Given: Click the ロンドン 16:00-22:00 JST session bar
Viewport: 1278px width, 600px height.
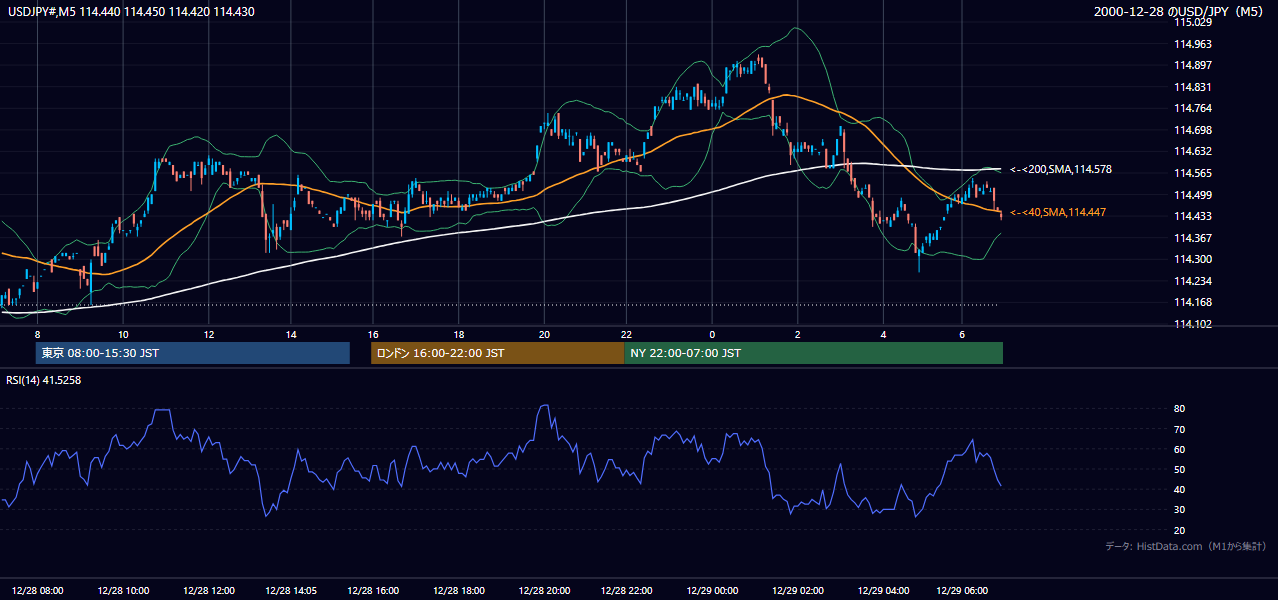Looking at the screenshot, I should (x=497, y=353).
